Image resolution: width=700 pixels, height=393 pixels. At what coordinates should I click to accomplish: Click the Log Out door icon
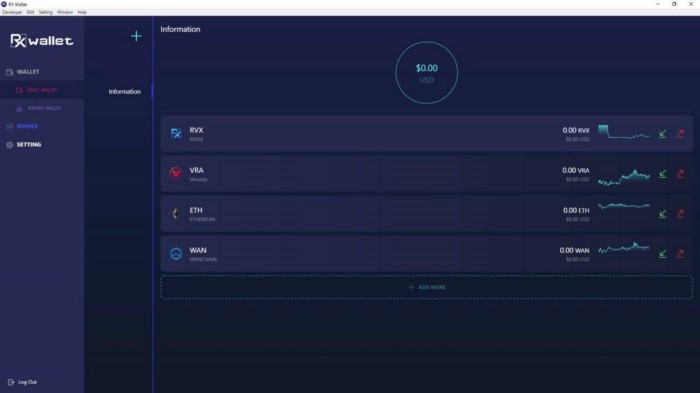[11, 382]
